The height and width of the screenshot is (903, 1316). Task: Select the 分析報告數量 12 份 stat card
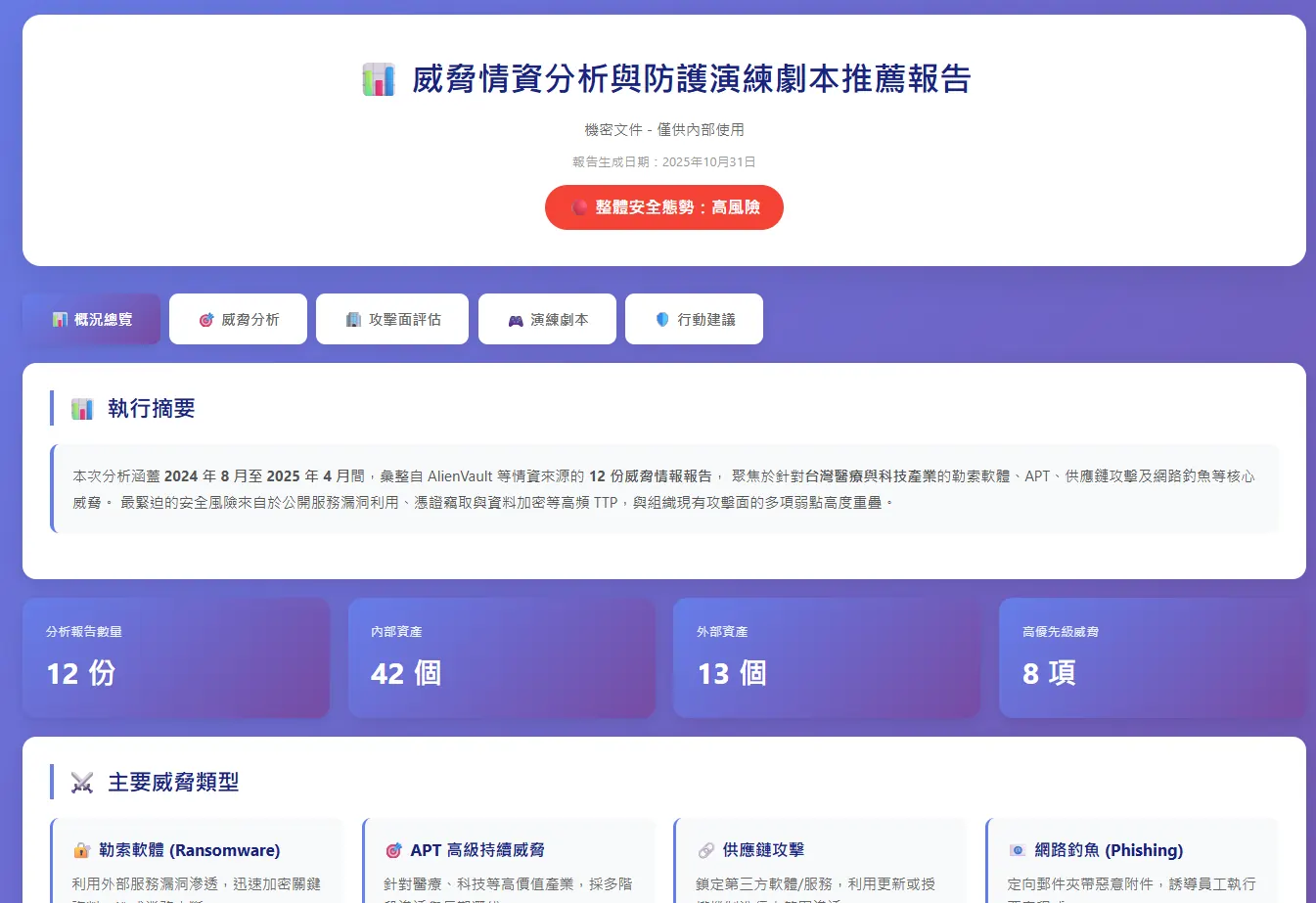point(176,658)
